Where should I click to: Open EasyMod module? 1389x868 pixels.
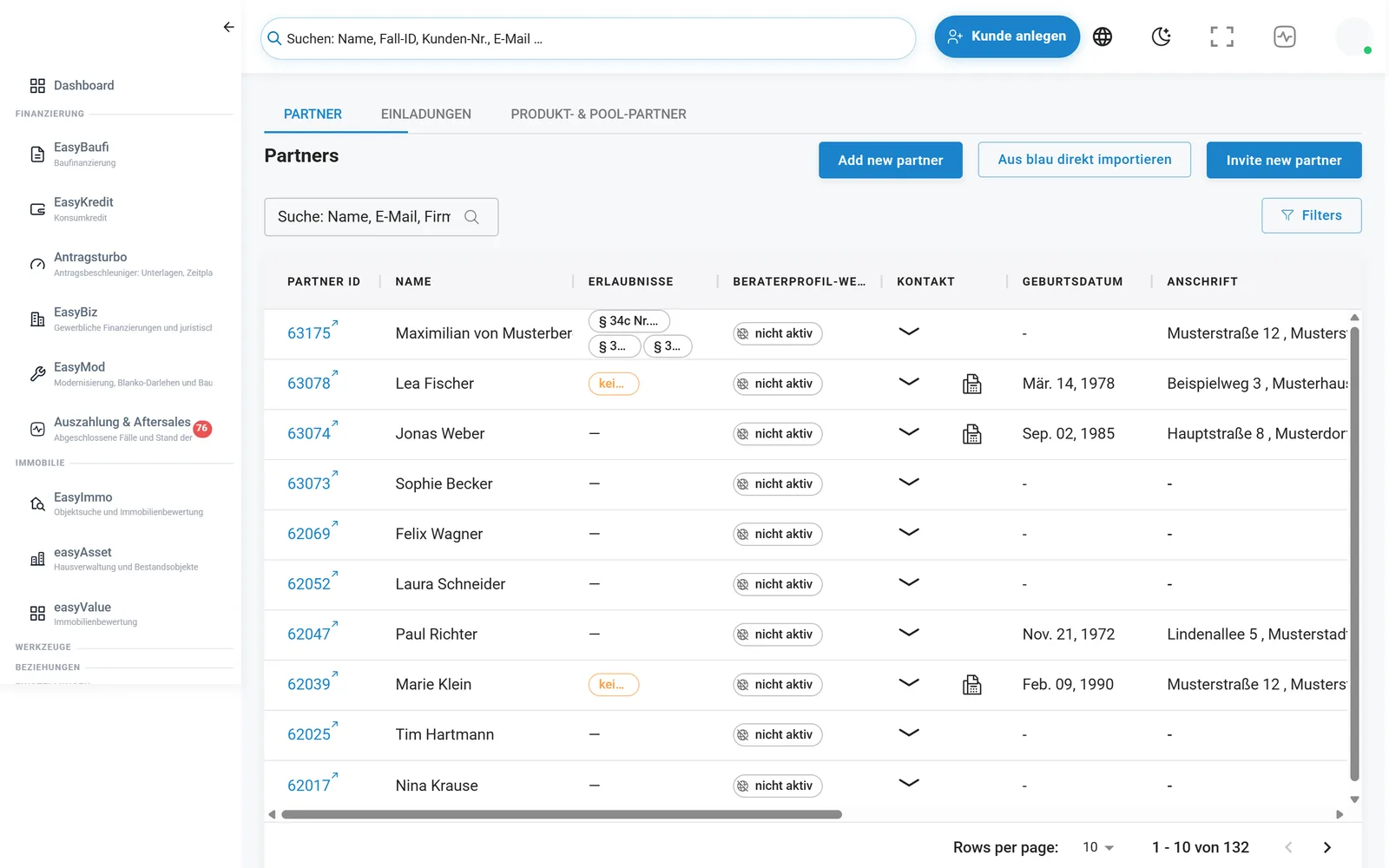tap(122, 374)
